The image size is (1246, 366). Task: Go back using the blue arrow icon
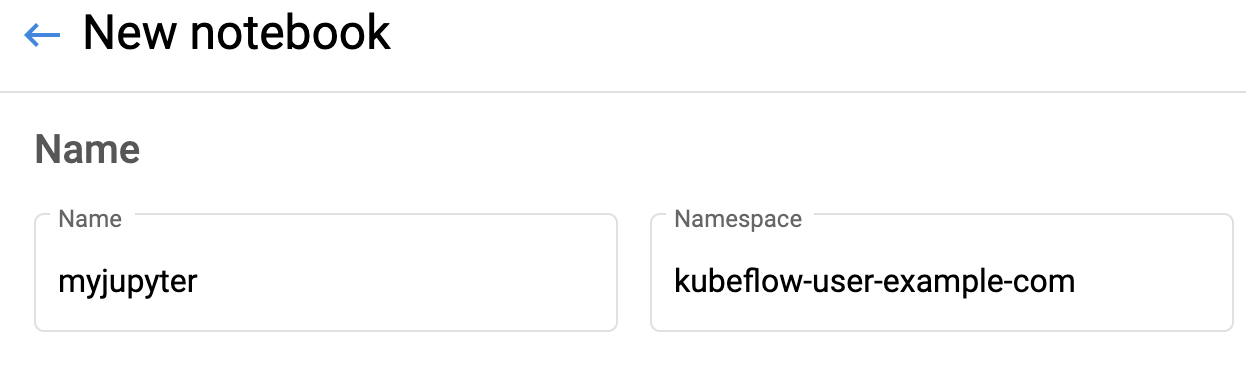point(42,36)
